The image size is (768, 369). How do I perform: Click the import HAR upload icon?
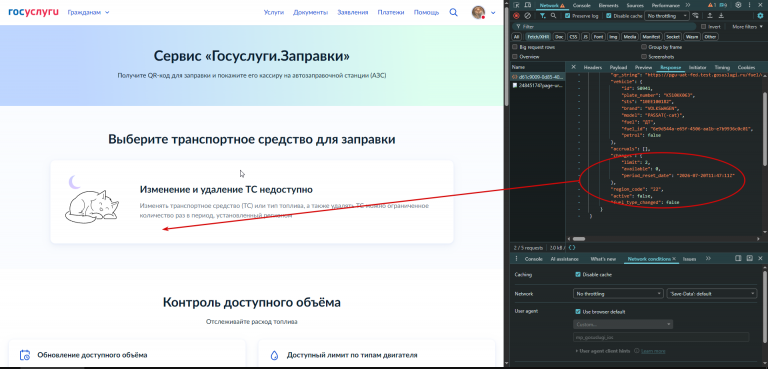(x=710, y=16)
